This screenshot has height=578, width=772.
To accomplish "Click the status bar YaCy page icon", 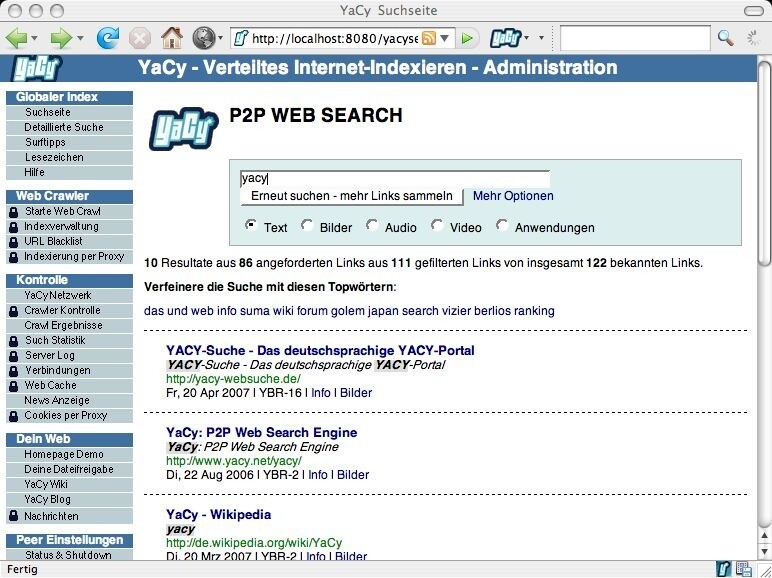I will [x=723, y=570].
